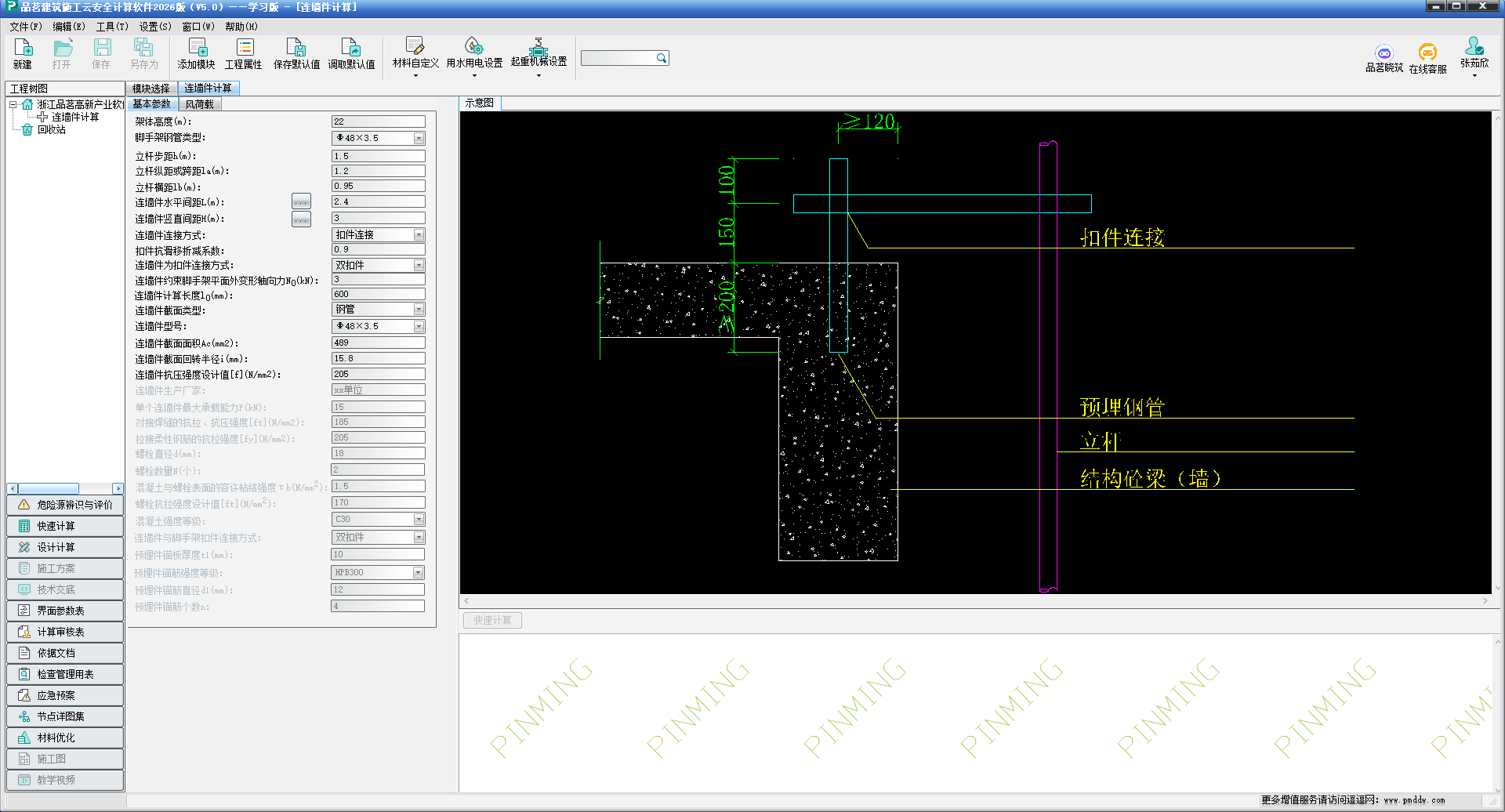
Task: Expand the 连墙件截面类型 combo box
Action: click(x=419, y=310)
